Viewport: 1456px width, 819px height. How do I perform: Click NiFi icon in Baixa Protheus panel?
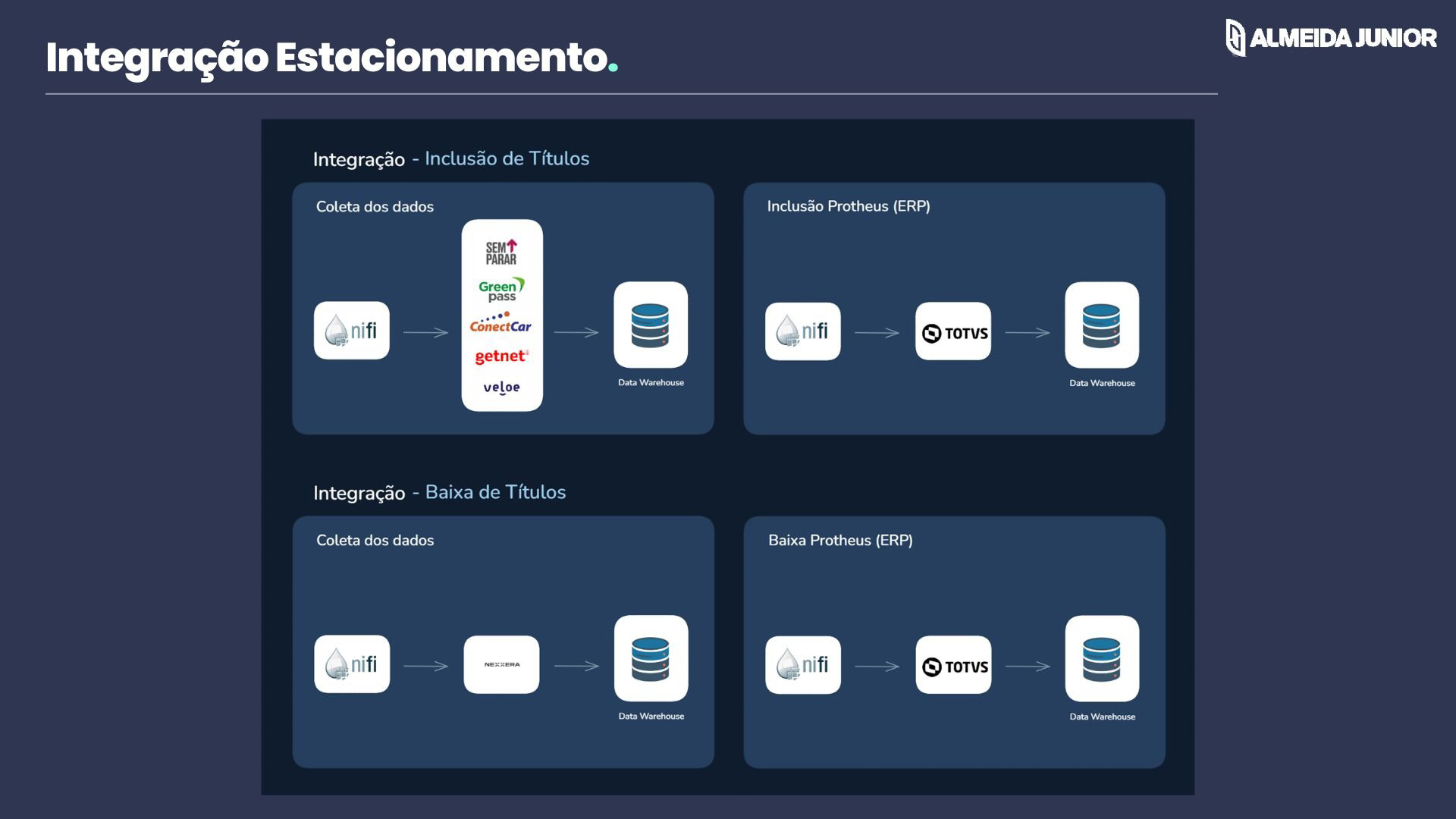[803, 665]
